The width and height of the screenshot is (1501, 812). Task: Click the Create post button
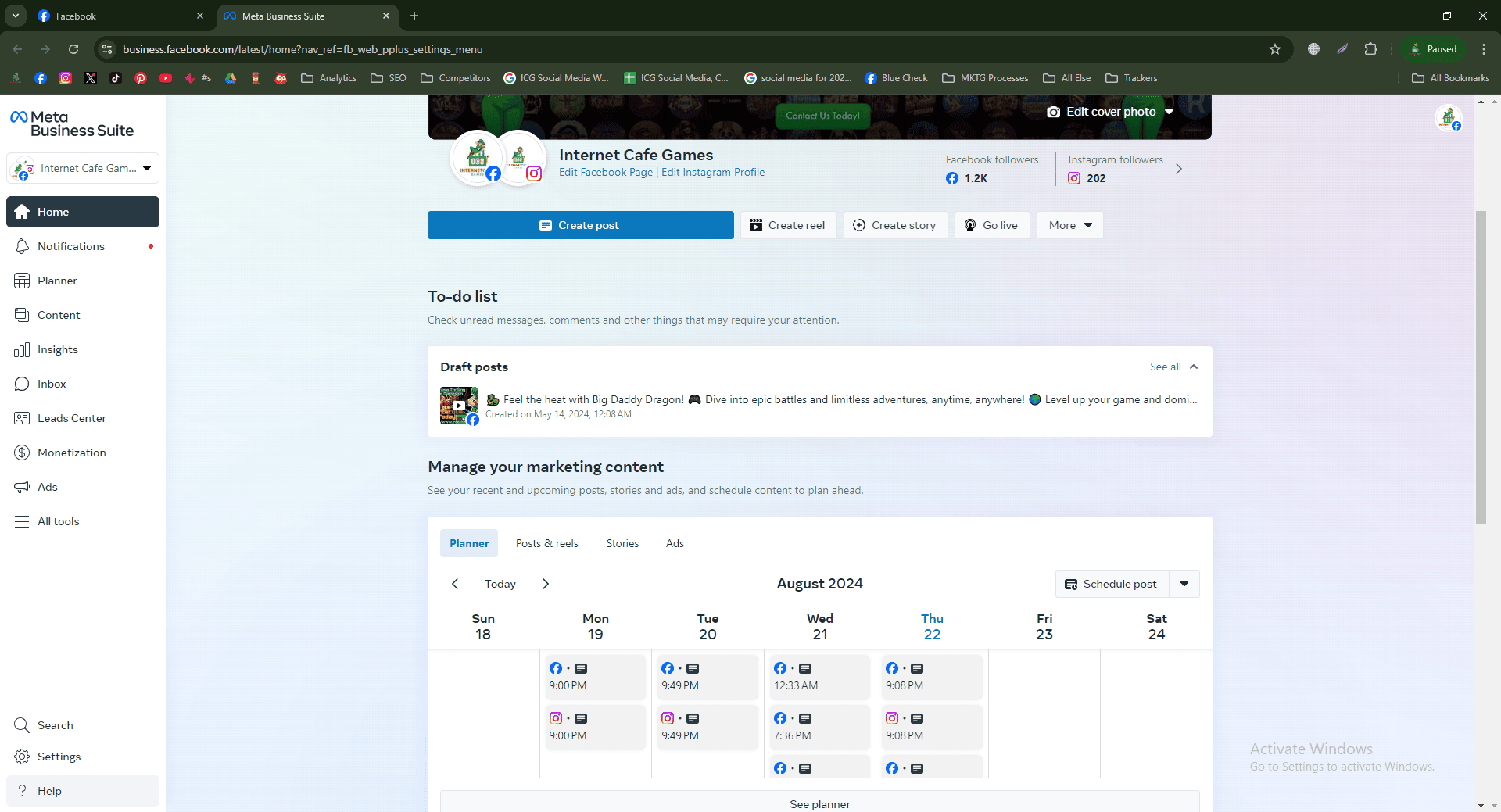tap(581, 225)
